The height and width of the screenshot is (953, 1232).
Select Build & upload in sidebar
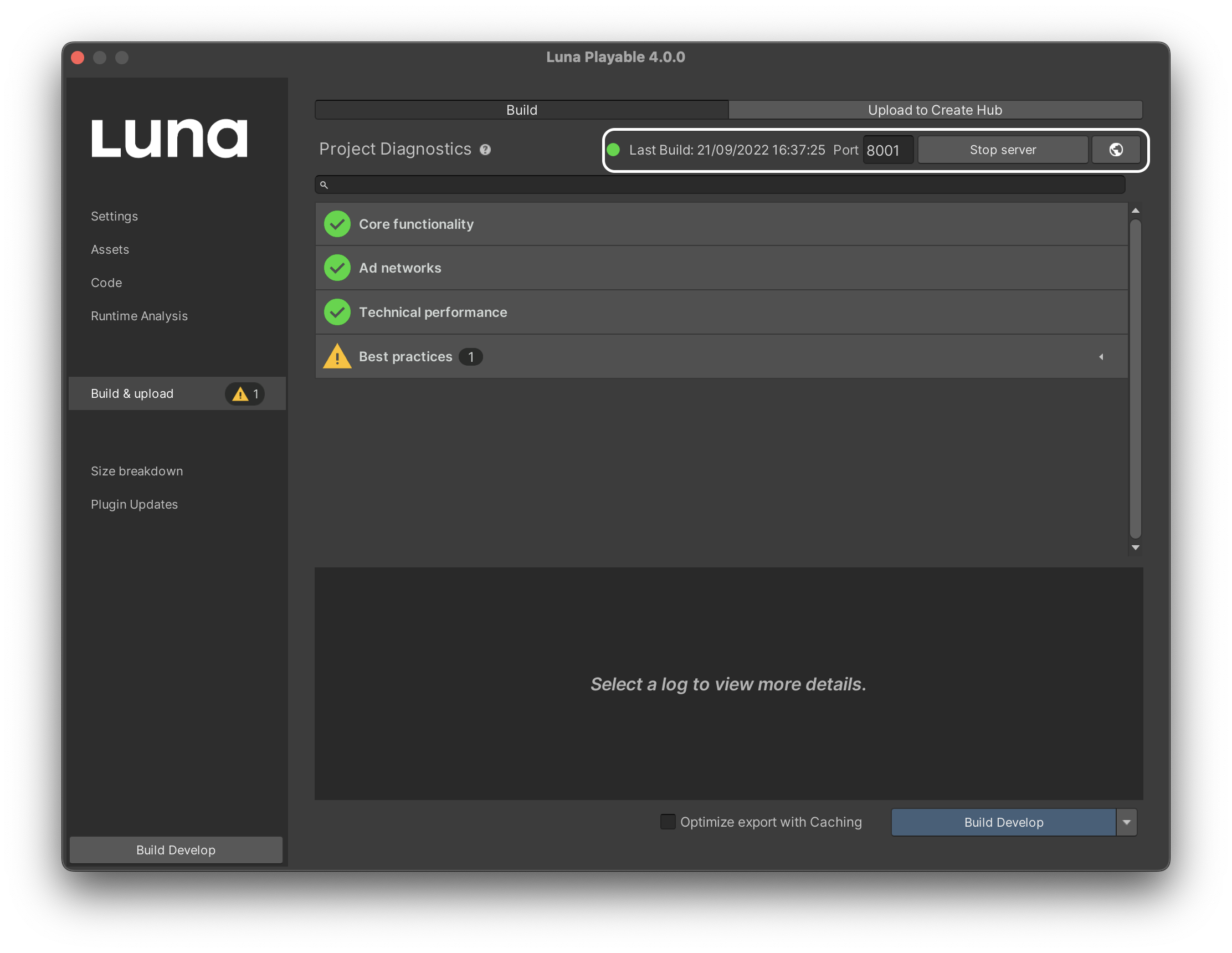[177, 394]
